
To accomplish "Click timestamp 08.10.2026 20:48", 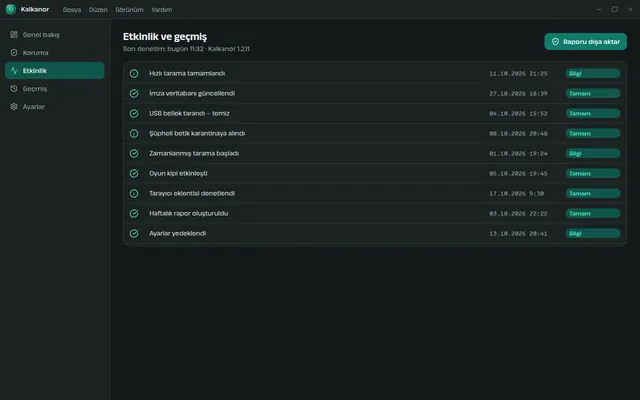I will tap(518, 133).
